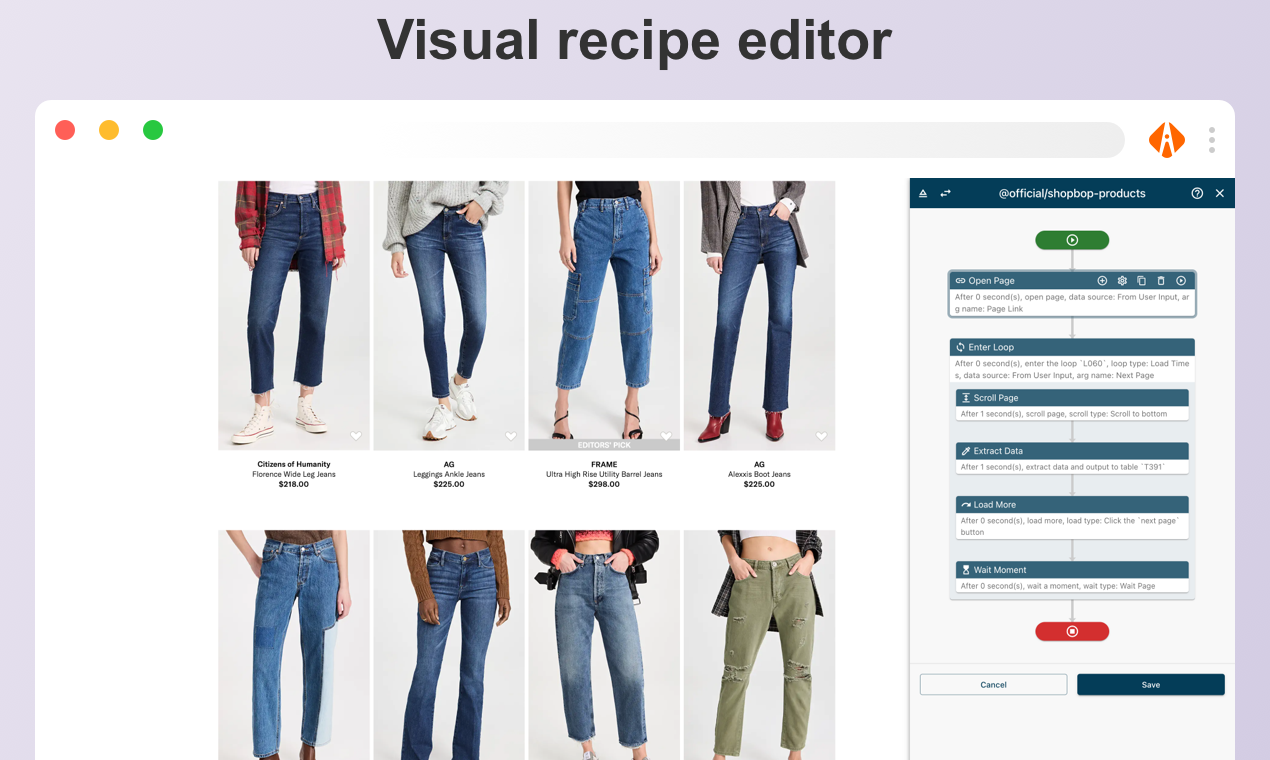This screenshot has width=1270, height=760.
Task: Open the browser three-dot menu
Action: (x=1212, y=139)
